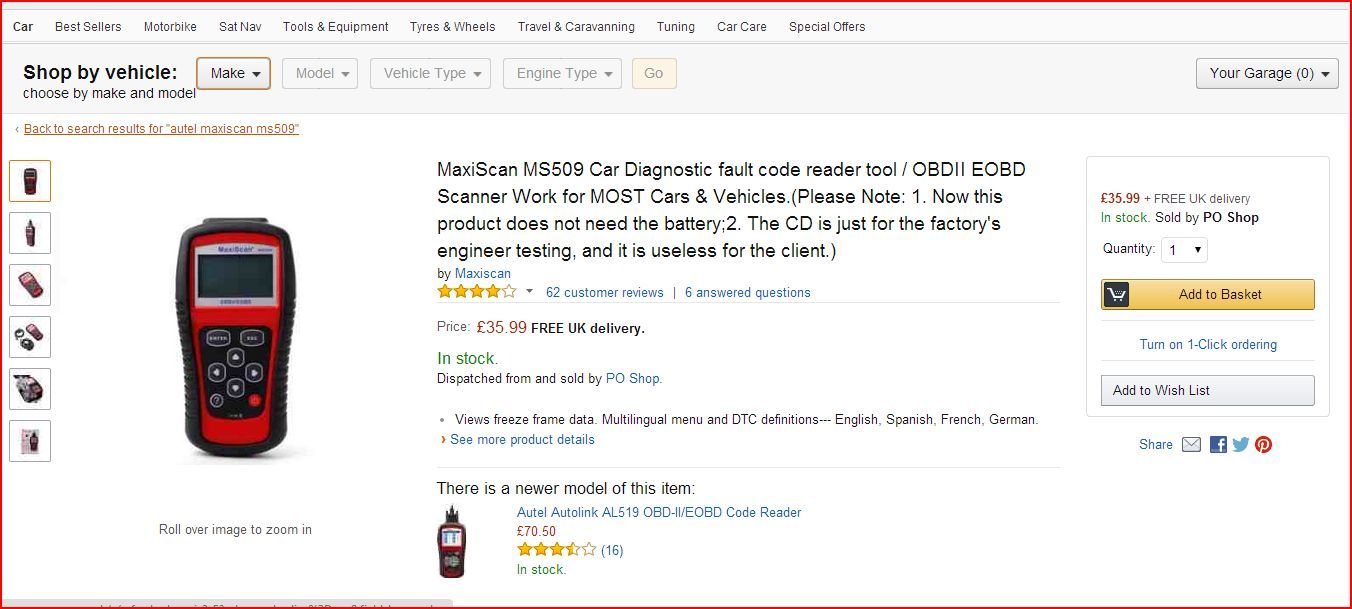The image size is (1352, 609).
Task: Select the last packaged product thumbnail
Action: coord(30,441)
